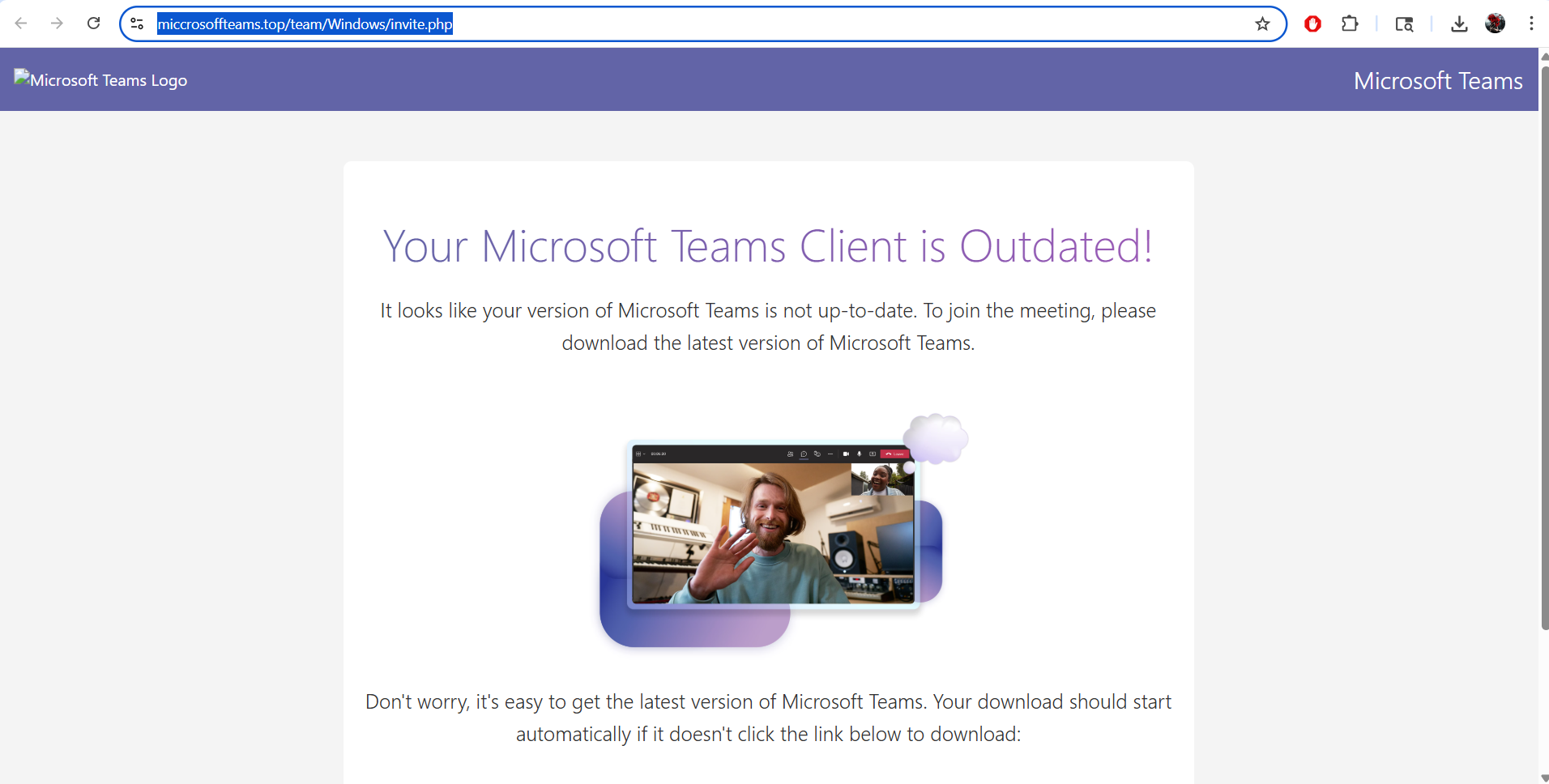Reload the current page
The width and height of the screenshot is (1549, 784).
pos(93,23)
